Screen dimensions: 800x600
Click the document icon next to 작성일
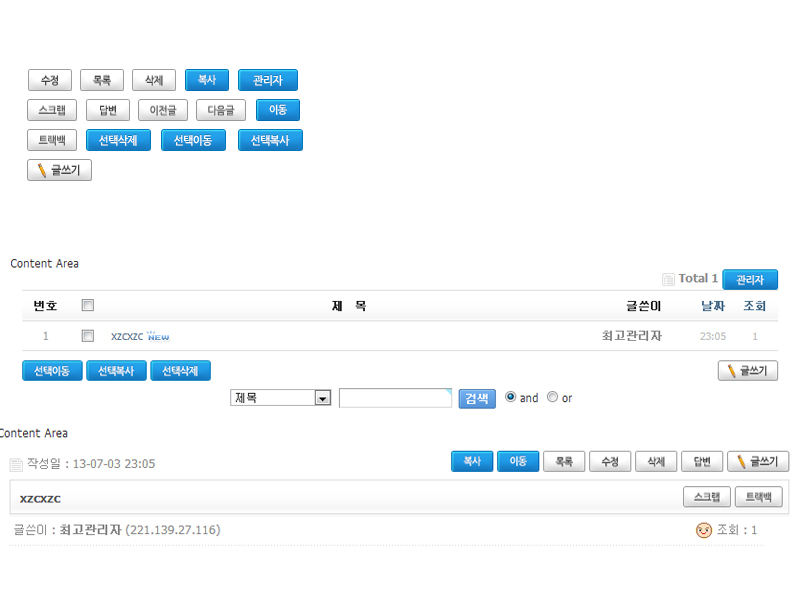tap(16, 464)
